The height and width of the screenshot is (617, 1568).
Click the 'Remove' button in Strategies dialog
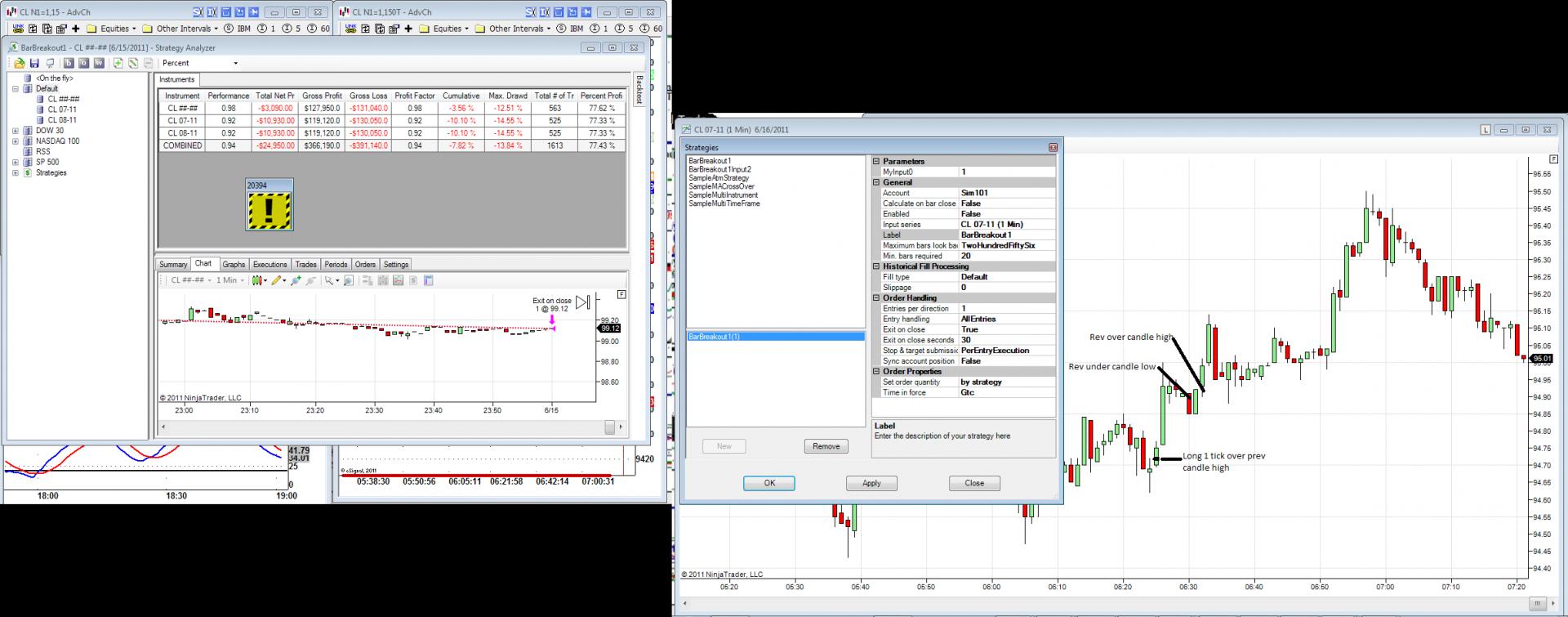(x=826, y=446)
